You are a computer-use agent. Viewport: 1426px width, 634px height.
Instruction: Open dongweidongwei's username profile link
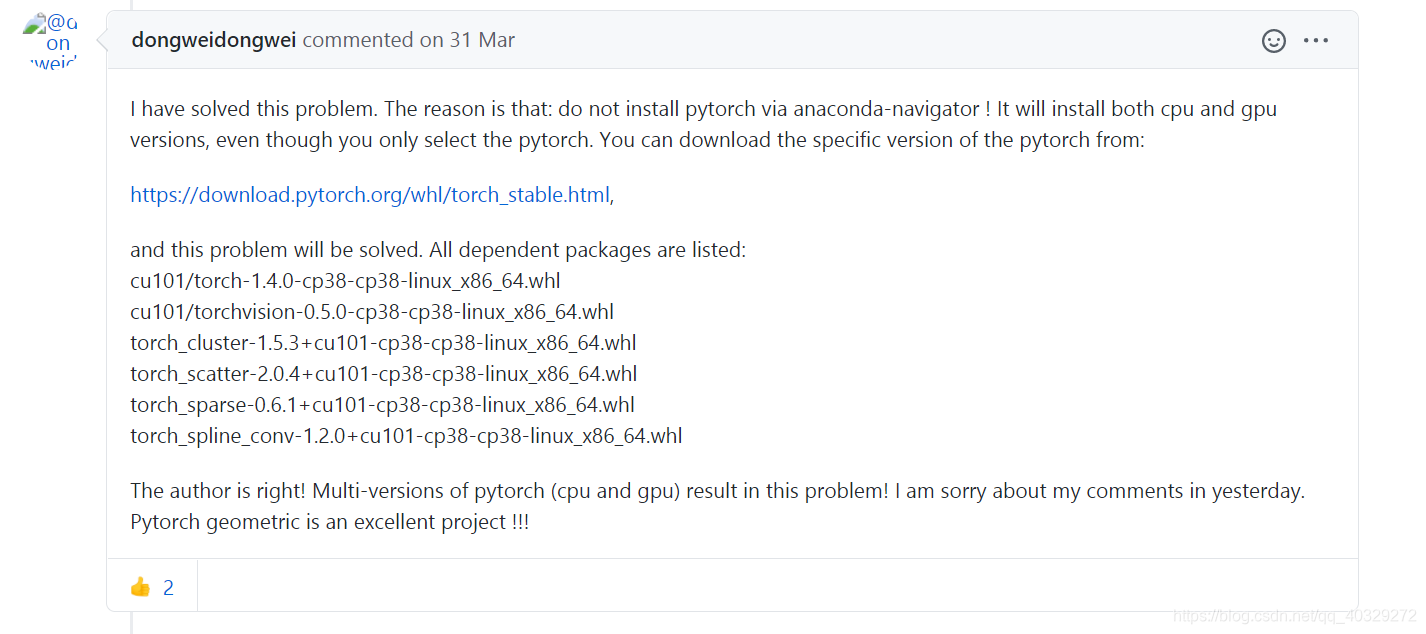[213, 40]
